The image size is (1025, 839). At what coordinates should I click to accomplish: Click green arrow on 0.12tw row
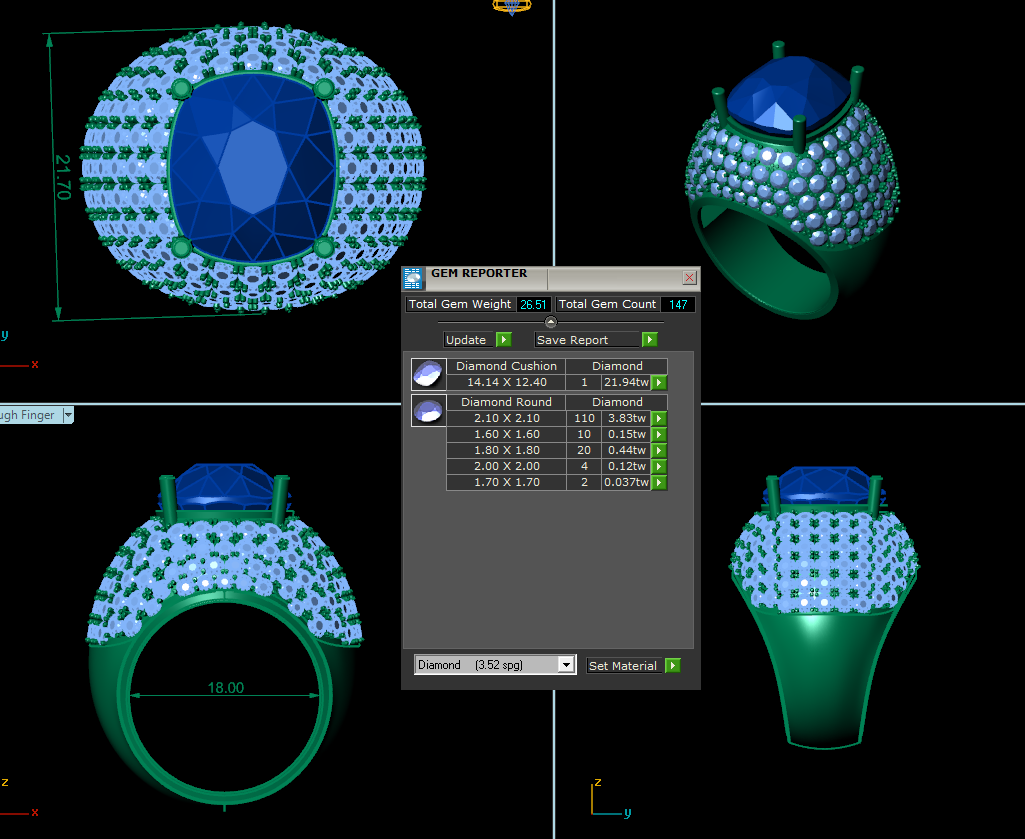click(659, 466)
